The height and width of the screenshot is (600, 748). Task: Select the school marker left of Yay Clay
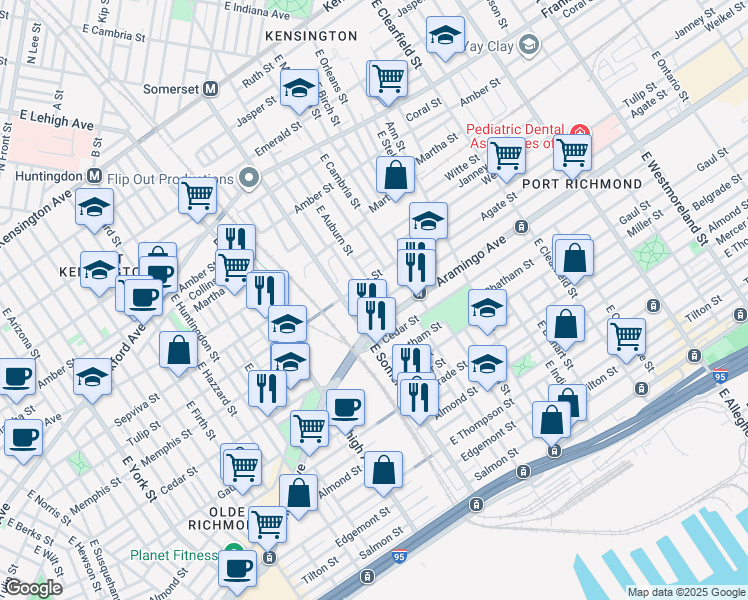[445, 36]
